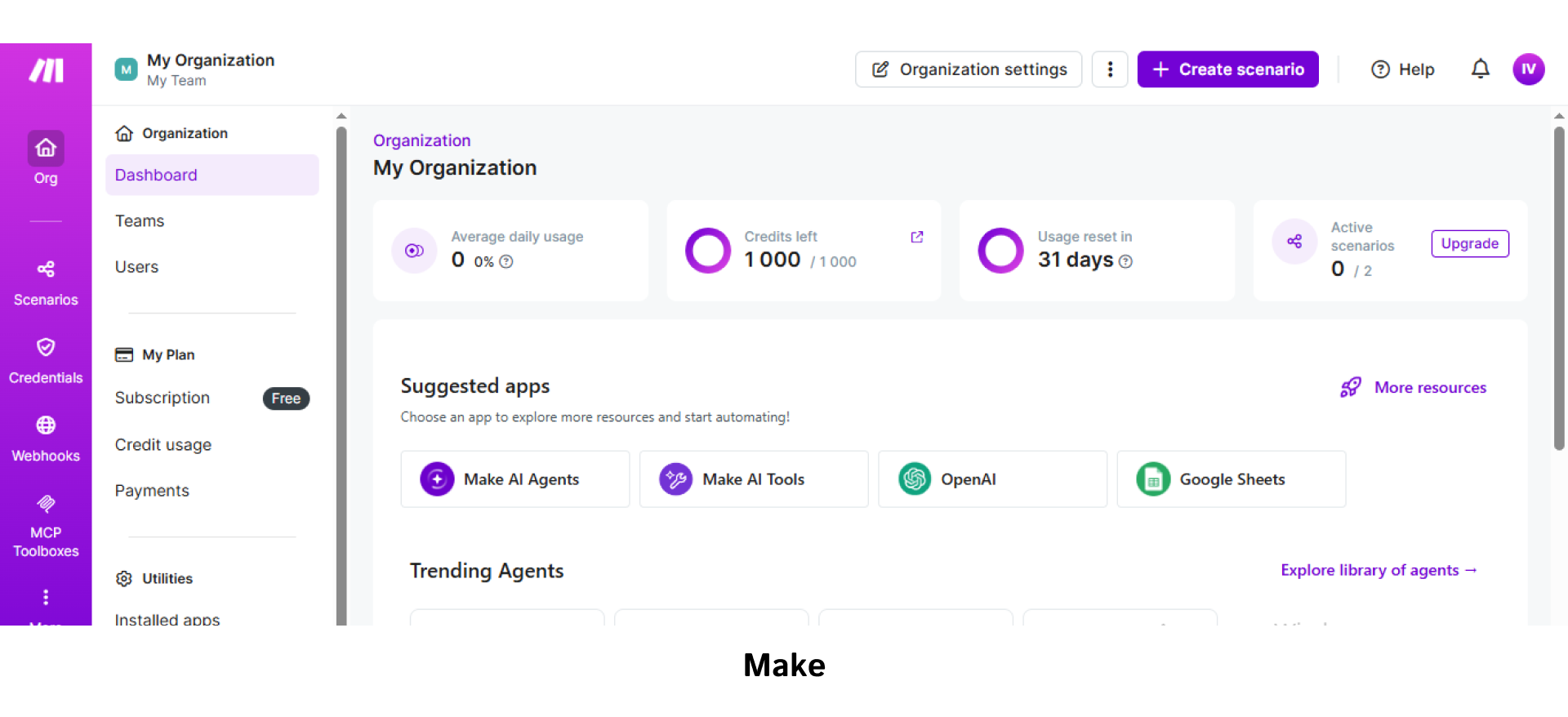The image size is (1568, 717).
Task: Click the Active scenarios share icon
Action: tap(1294, 242)
